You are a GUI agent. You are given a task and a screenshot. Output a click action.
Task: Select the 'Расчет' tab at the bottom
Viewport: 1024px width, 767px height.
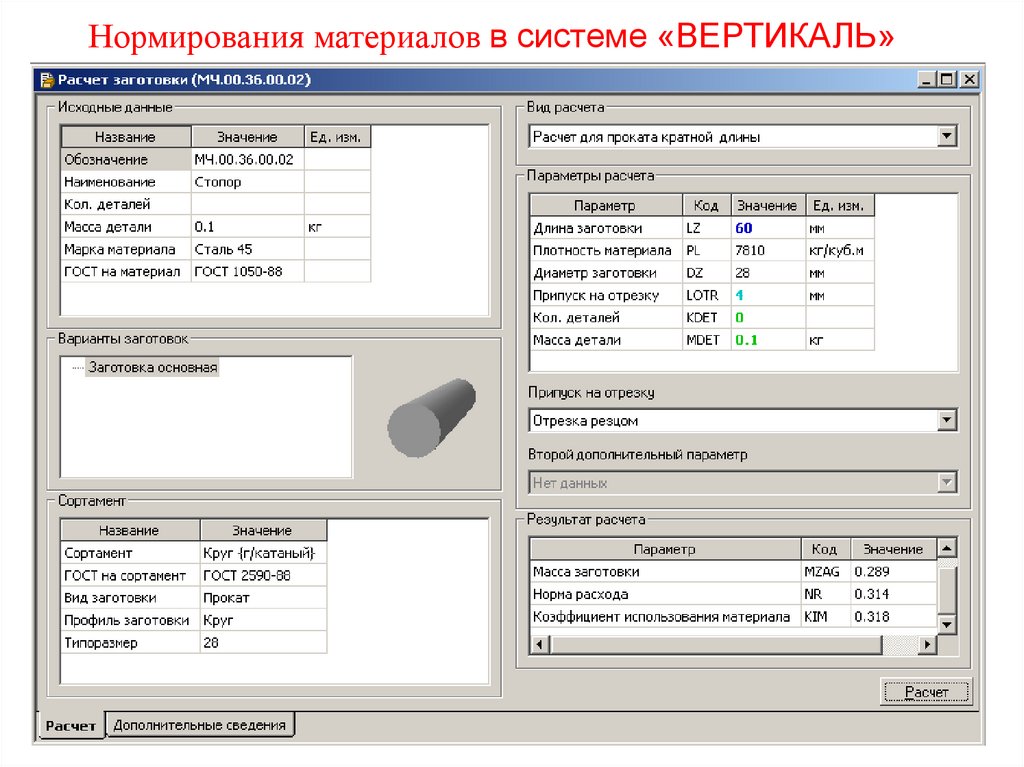point(71,726)
